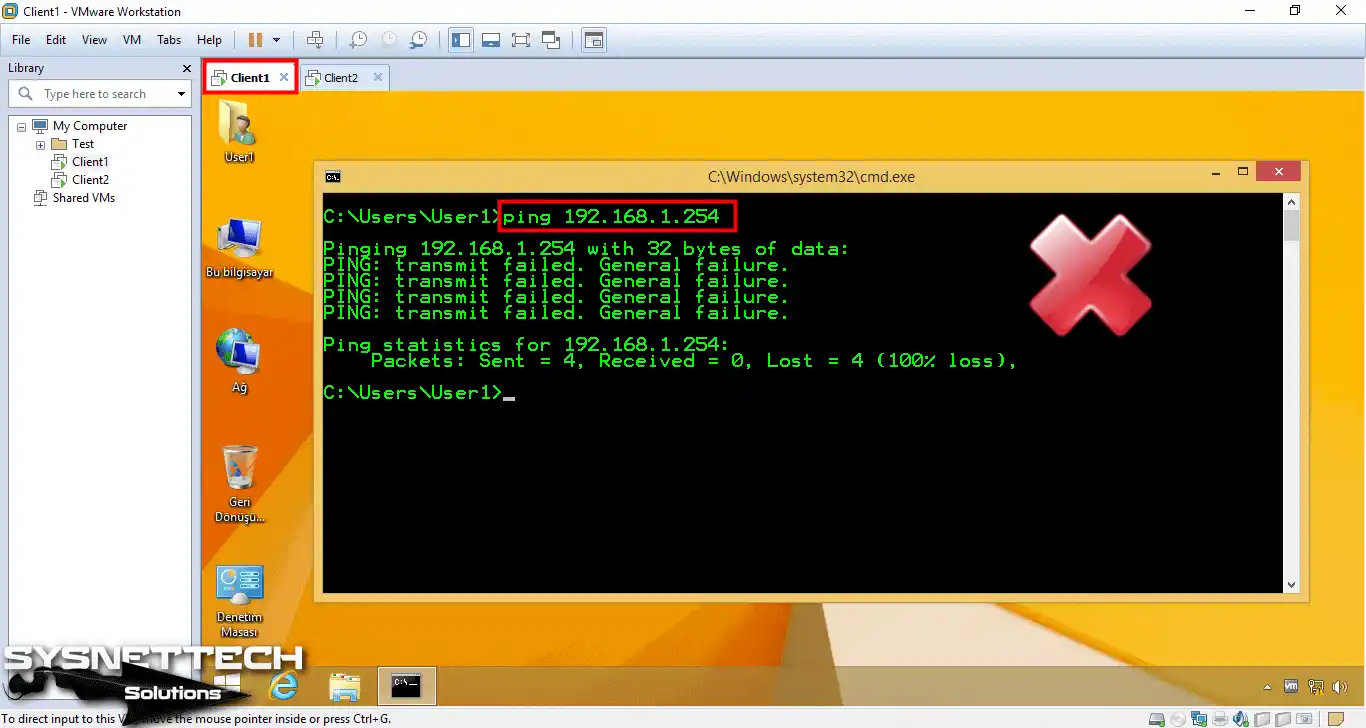Image resolution: width=1366 pixels, height=728 pixels.
Task: Open the Snapshot Manager
Action: 419,39
